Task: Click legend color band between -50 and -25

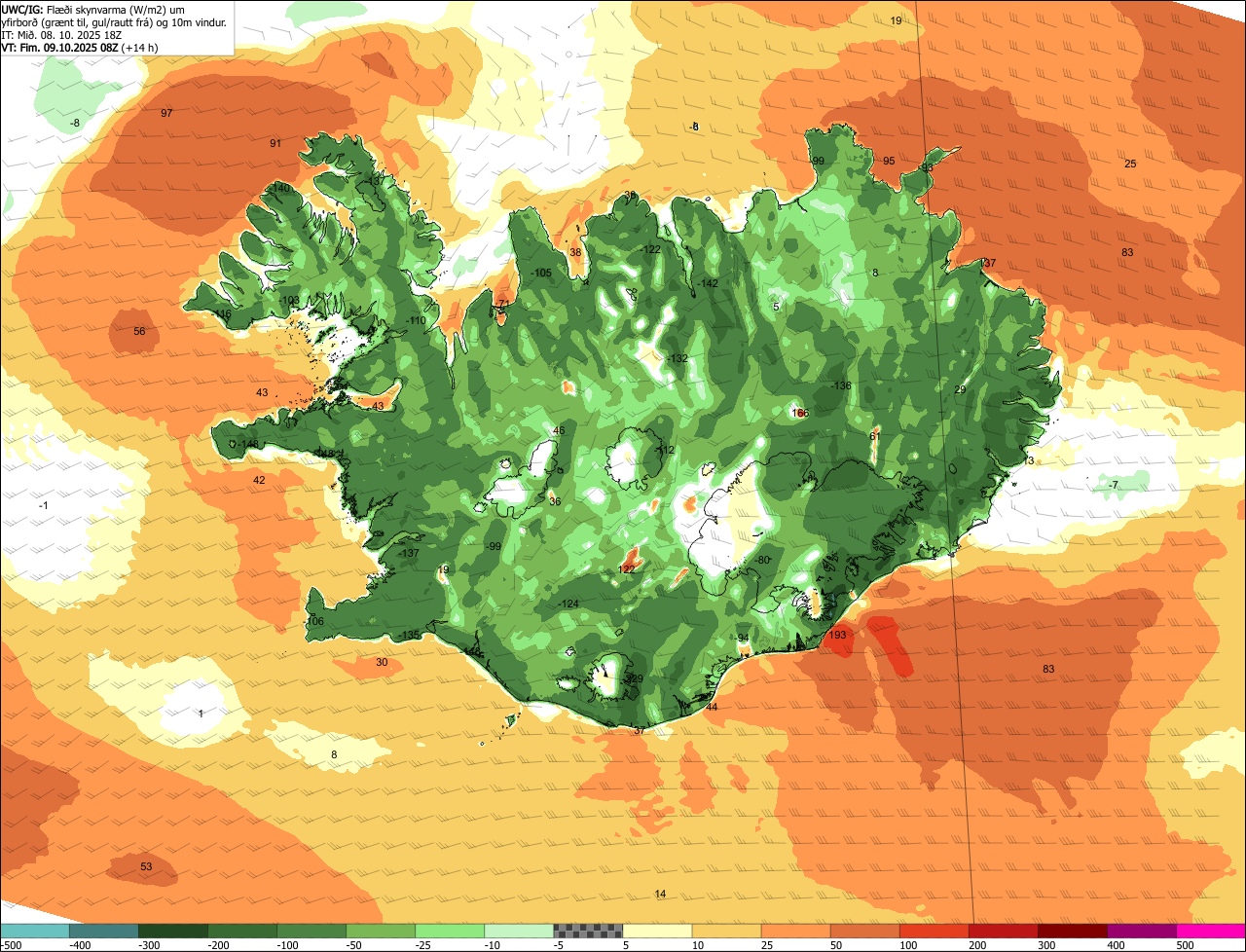Action: click(381, 931)
